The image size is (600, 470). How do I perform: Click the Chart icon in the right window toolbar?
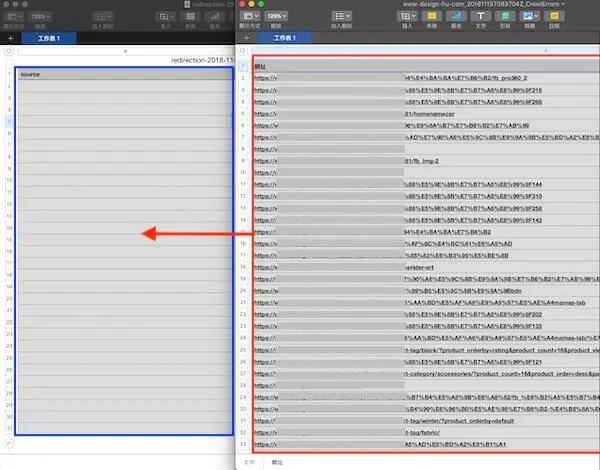click(456, 16)
